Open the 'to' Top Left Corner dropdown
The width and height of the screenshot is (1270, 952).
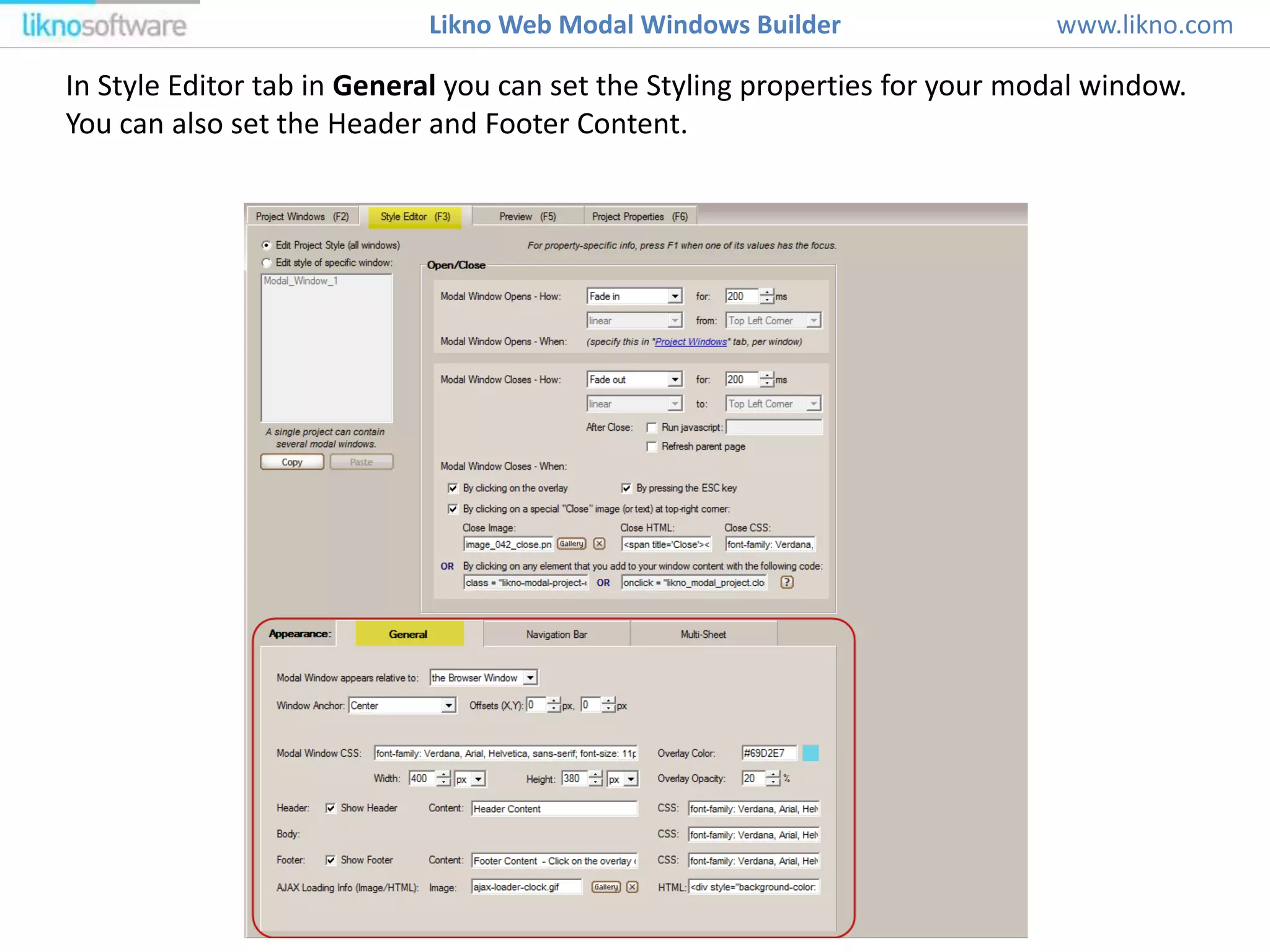[814, 403]
